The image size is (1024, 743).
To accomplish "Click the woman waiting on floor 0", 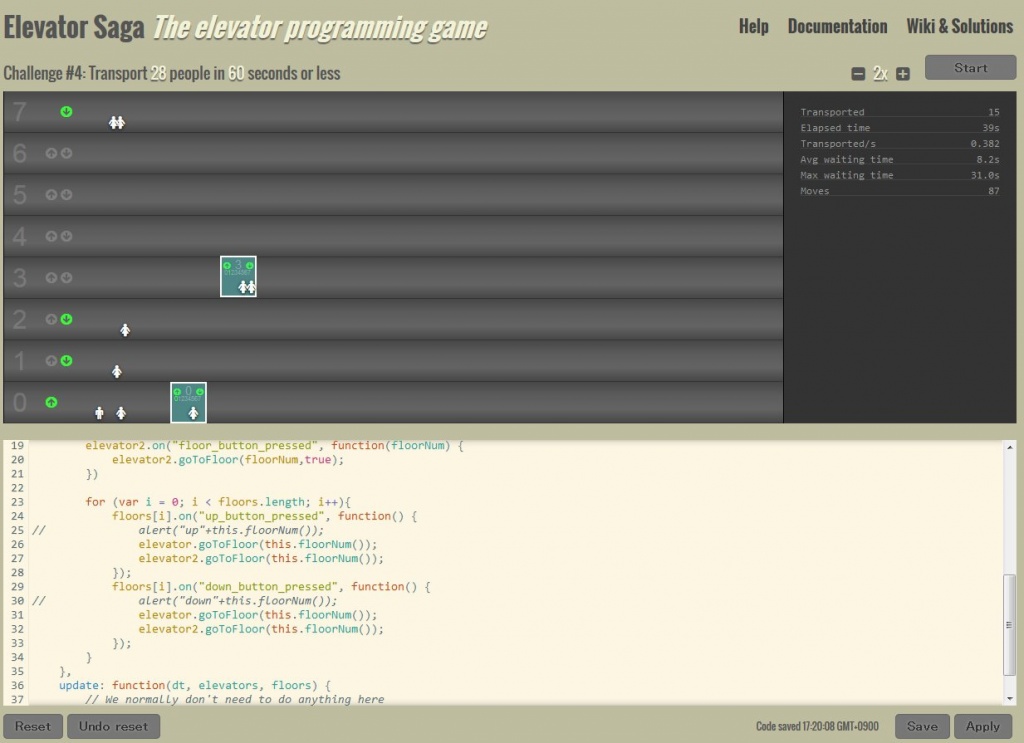I will 121,413.
